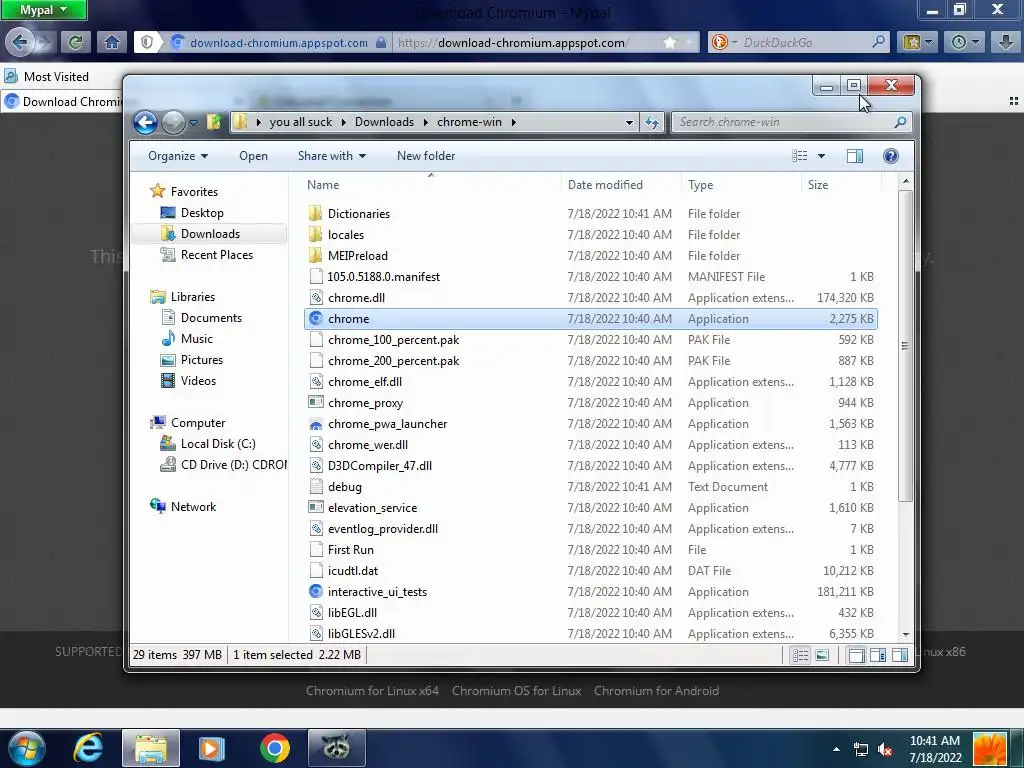Image resolution: width=1024 pixels, height=768 pixels.
Task: Select Downloads in Favorites
Action: (210, 234)
